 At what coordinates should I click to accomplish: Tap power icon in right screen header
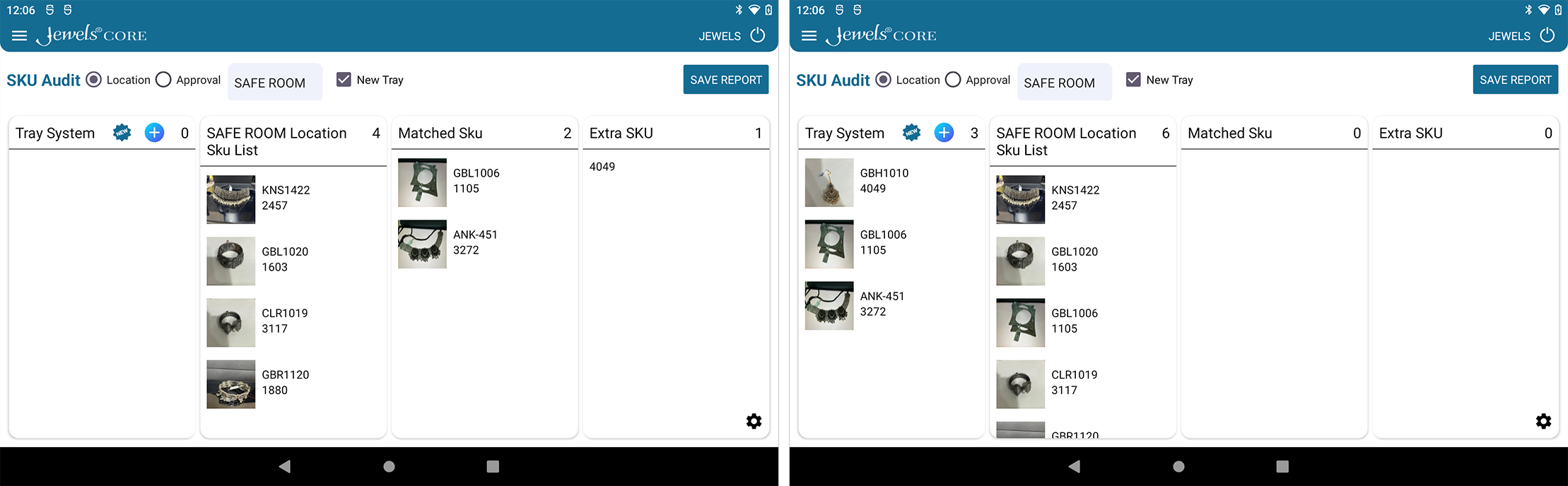click(x=1547, y=35)
